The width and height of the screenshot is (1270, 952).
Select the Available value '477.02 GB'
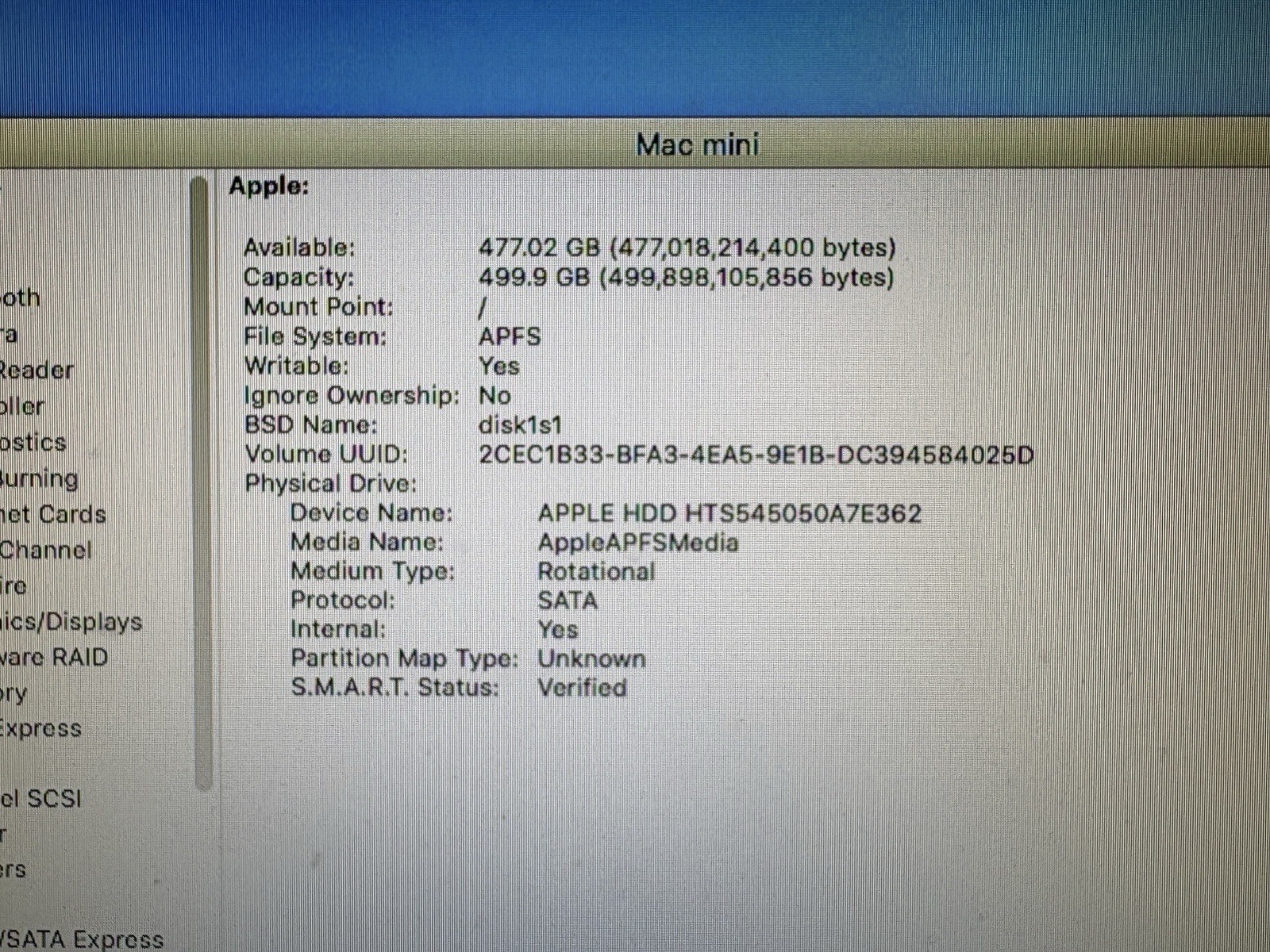(539, 248)
